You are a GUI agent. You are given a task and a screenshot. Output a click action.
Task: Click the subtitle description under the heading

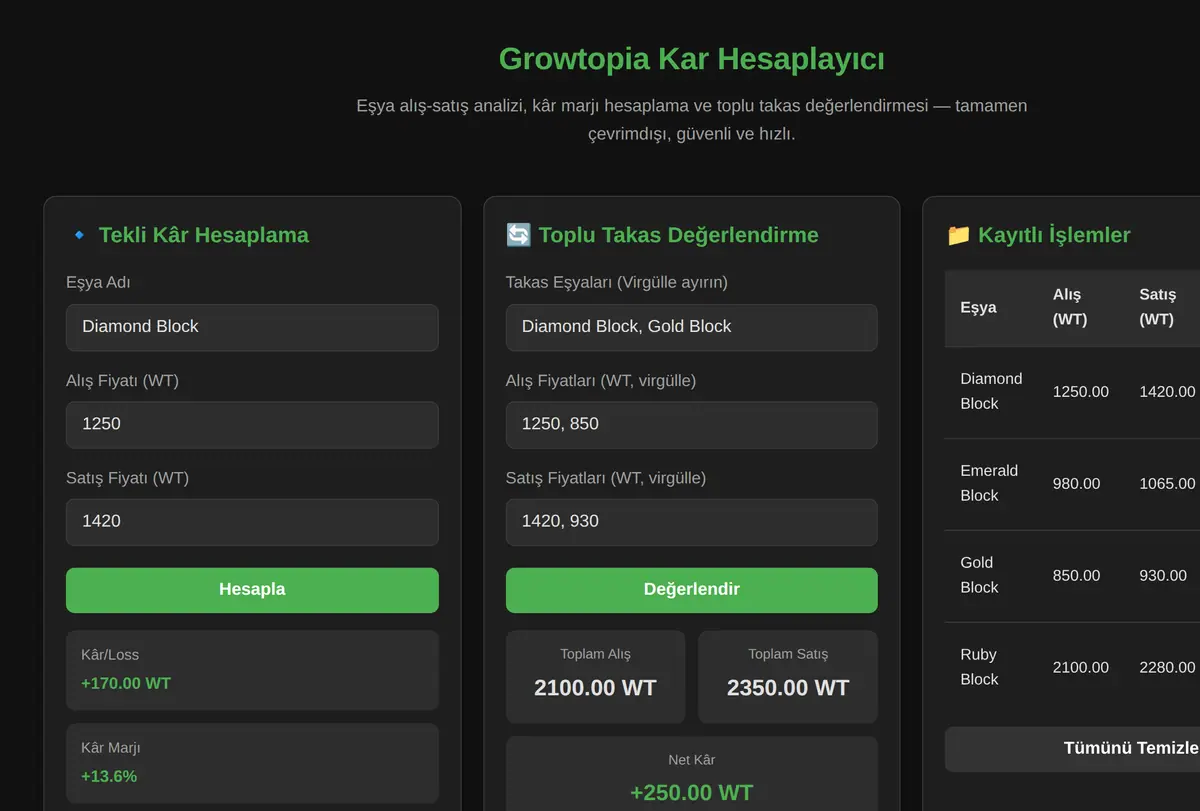[692, 120]
